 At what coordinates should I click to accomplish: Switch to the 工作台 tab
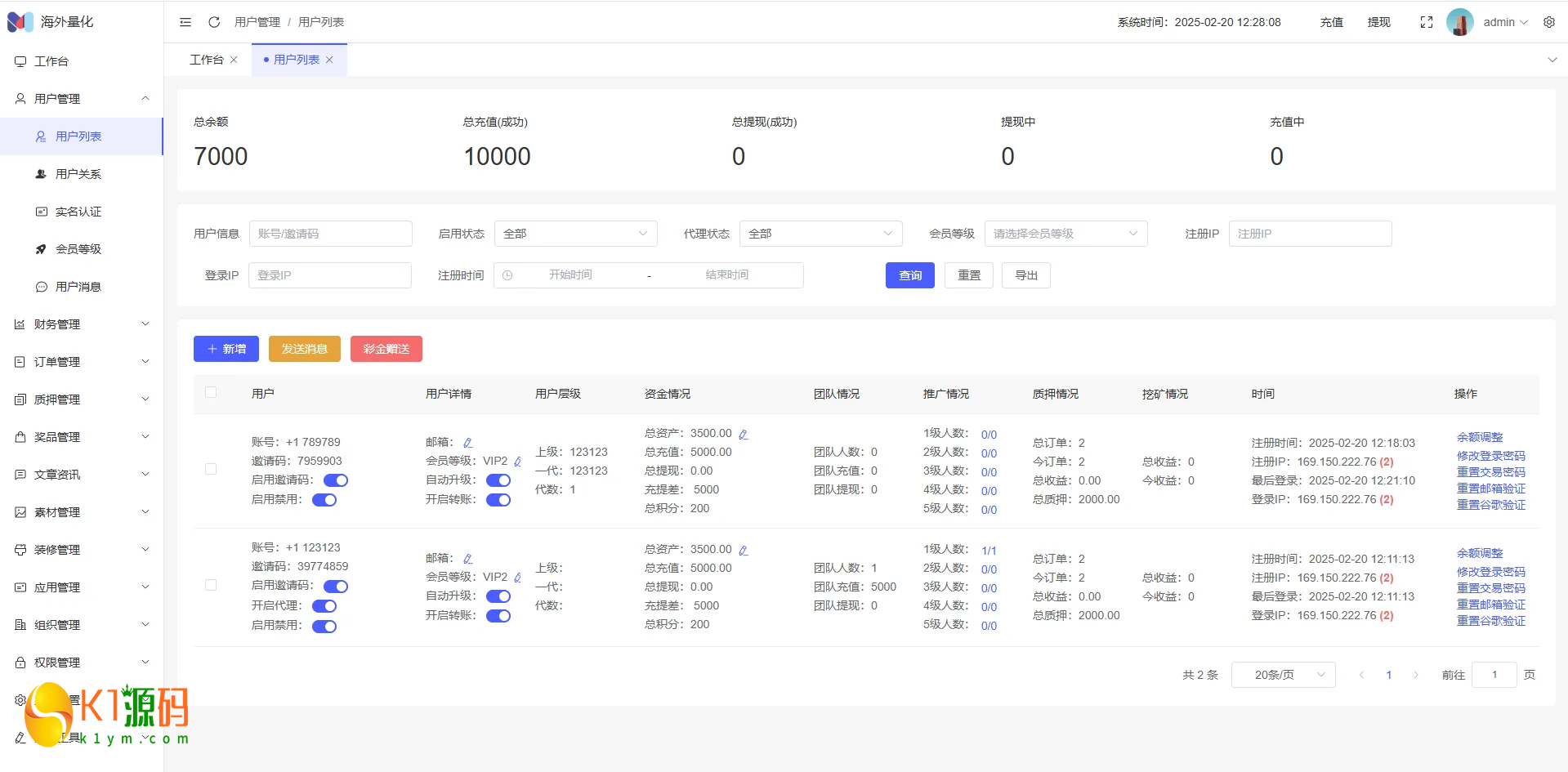tap(206, 60)
